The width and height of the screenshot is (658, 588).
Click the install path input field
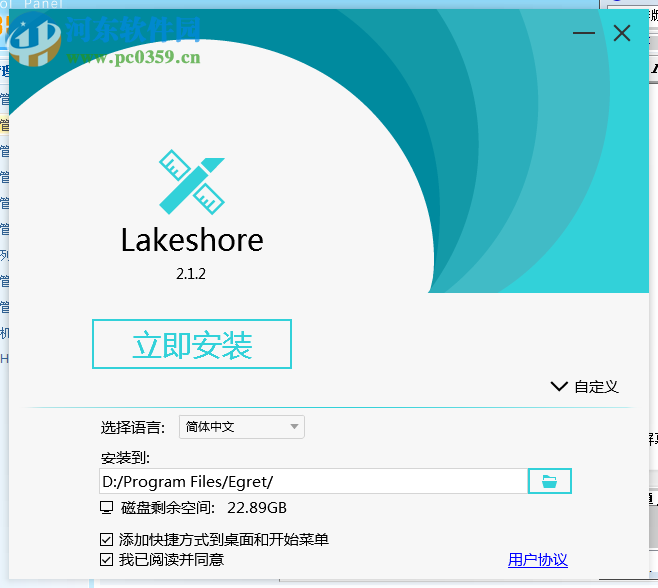tap(313, 481)
